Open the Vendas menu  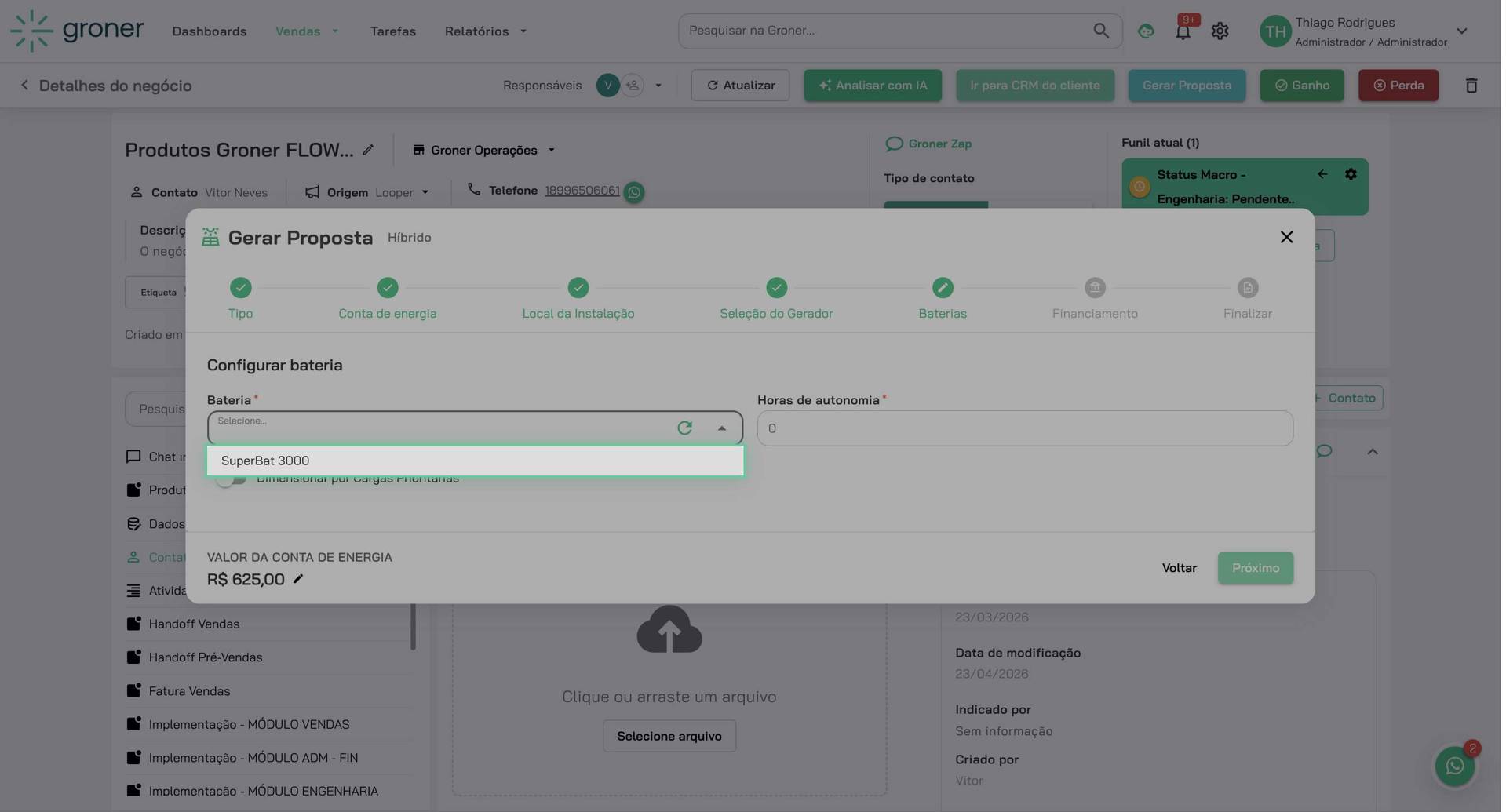coord(306,31)
